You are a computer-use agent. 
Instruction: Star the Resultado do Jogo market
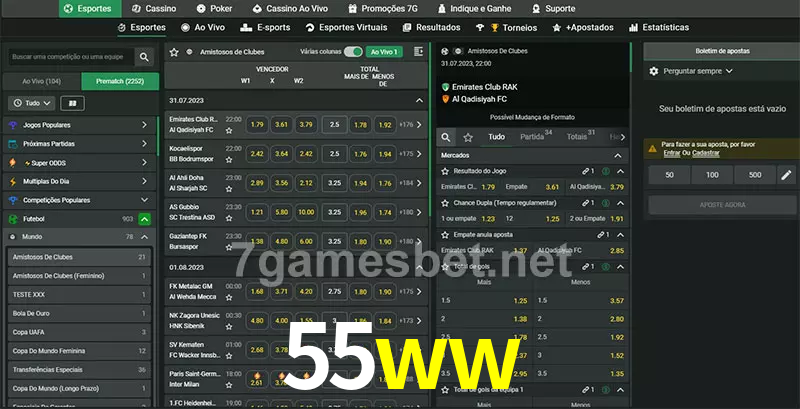pos(445,171)
